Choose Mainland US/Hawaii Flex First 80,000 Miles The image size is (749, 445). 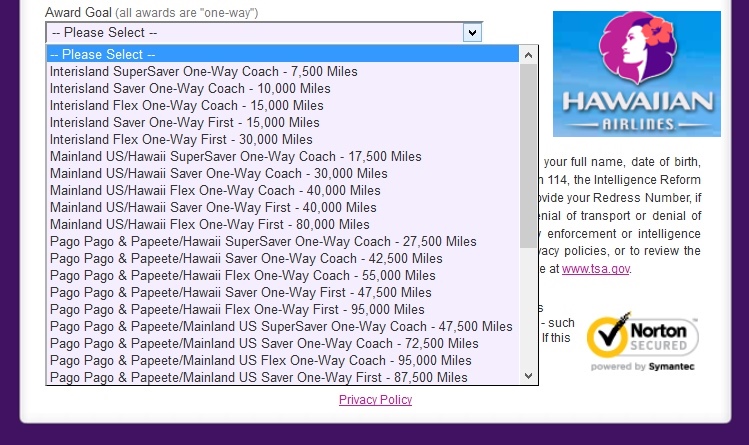283,224
